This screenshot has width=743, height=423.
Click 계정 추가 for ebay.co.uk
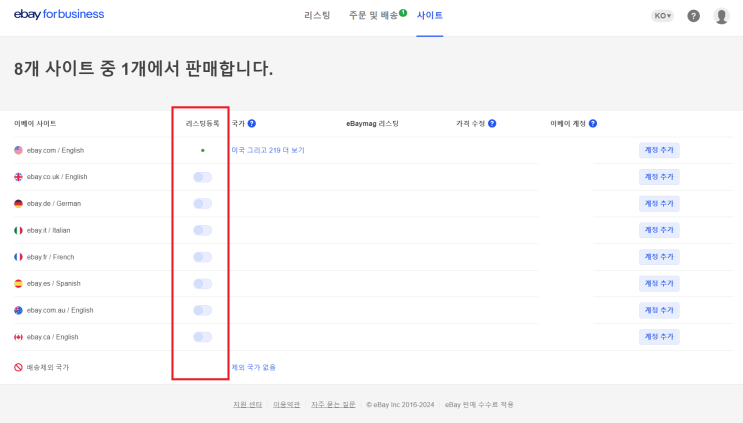[x=659, y=177]
